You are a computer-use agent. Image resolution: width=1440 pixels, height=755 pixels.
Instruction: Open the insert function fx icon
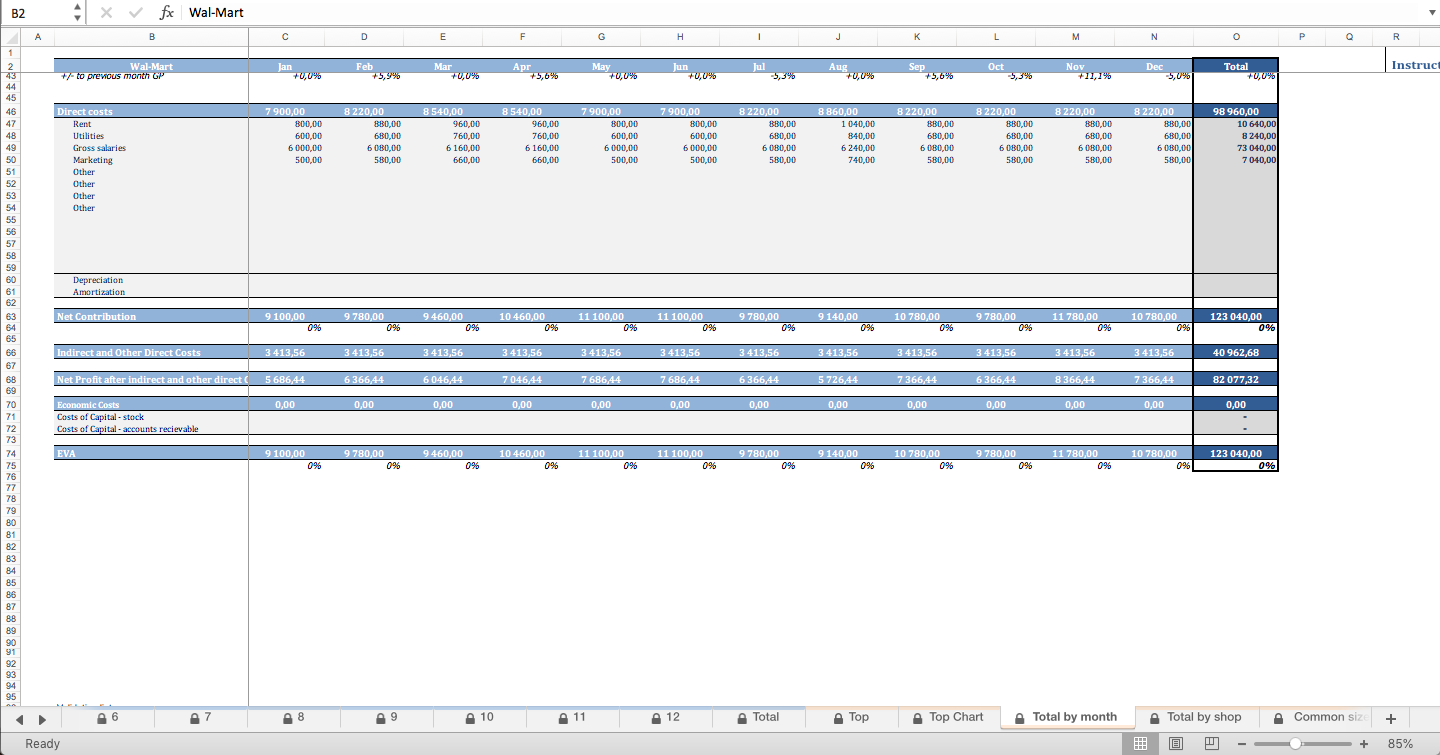167,12
